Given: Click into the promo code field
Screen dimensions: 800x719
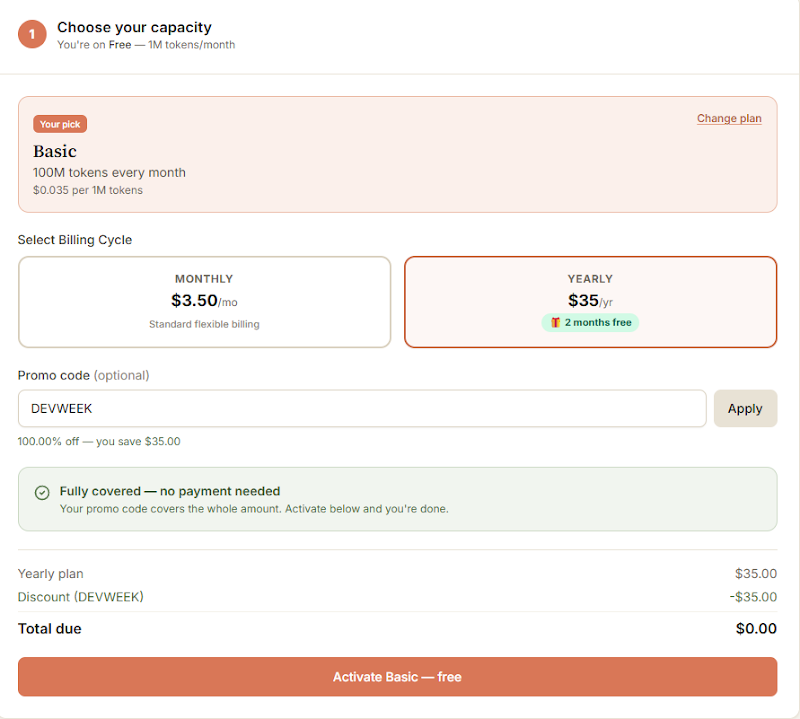Looking at the screenshot, I should coord(362,408).
